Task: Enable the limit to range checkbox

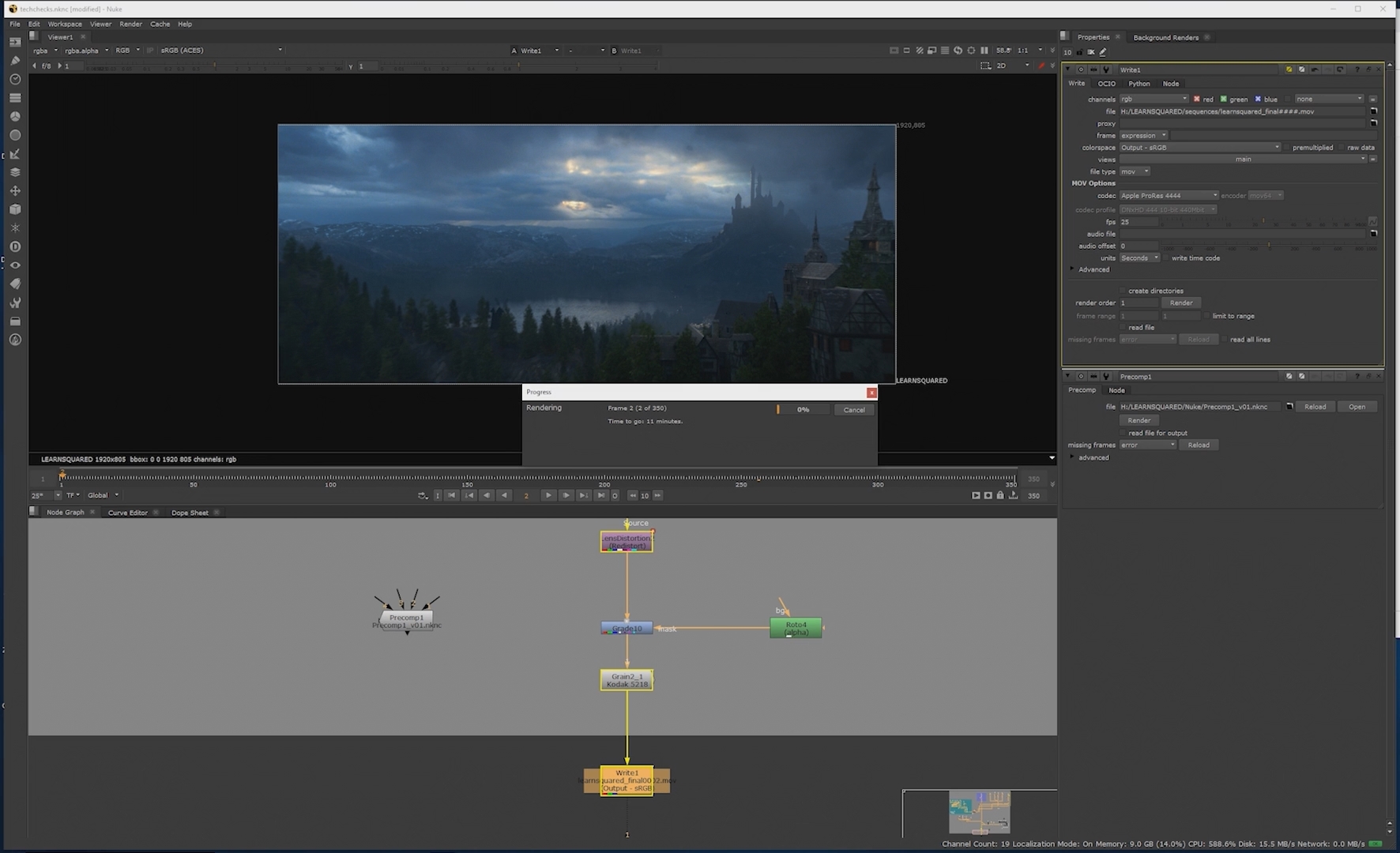Action: point(1206,316)
